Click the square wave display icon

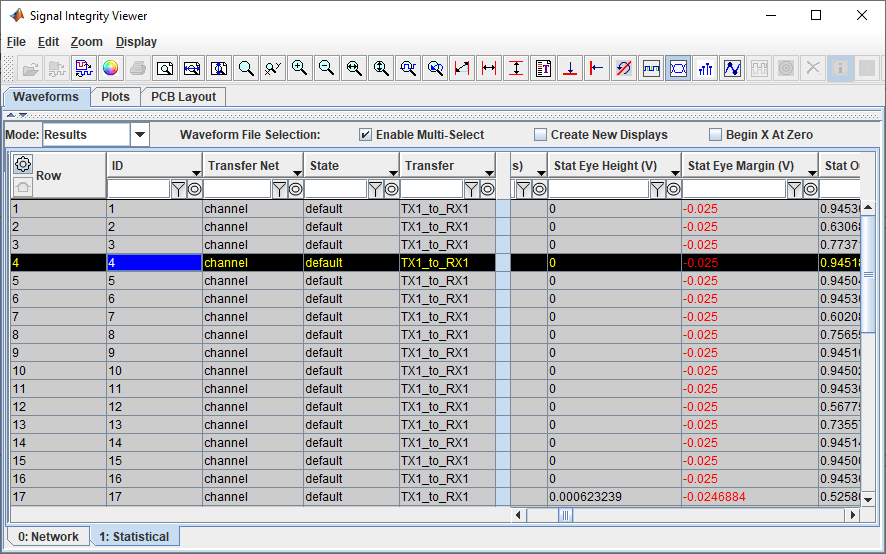(651, 69)
